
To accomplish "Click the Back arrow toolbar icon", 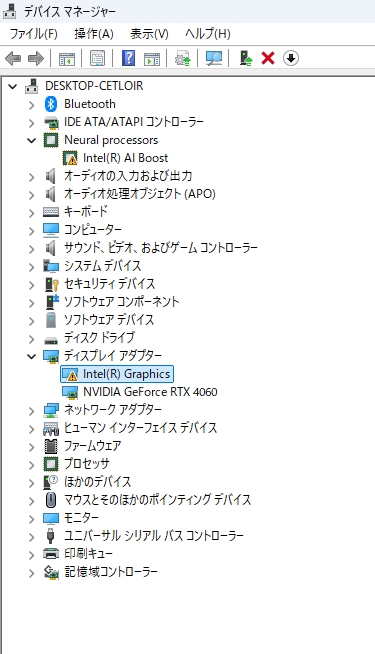I will (x=13, y=58).
